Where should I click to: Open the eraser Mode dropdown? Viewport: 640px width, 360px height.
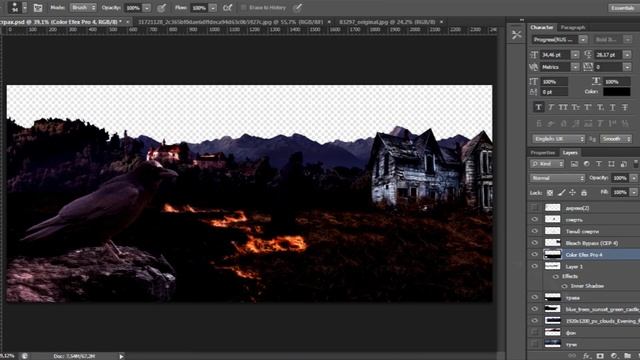(83, 7)
